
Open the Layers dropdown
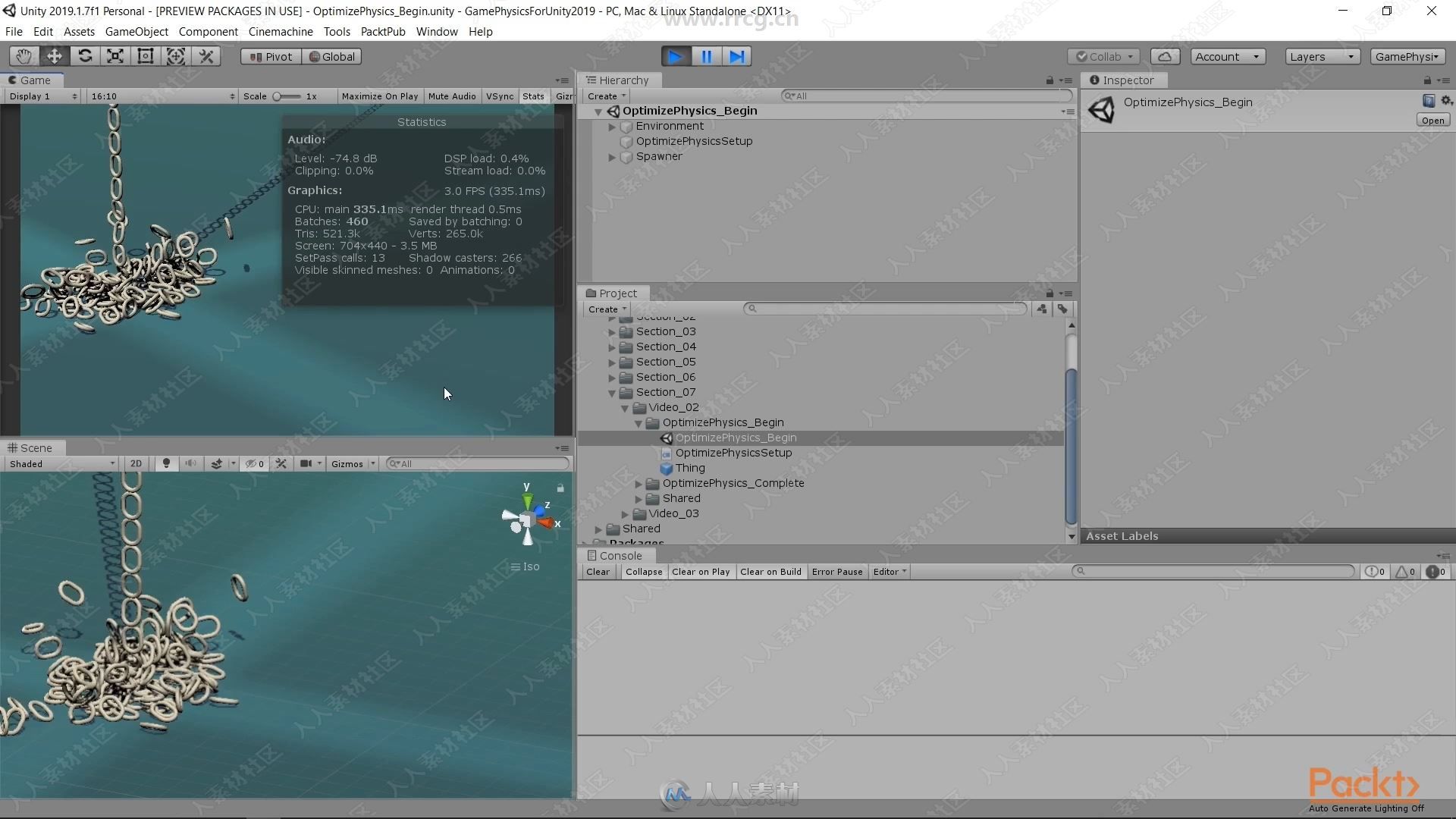[1322, 56]
